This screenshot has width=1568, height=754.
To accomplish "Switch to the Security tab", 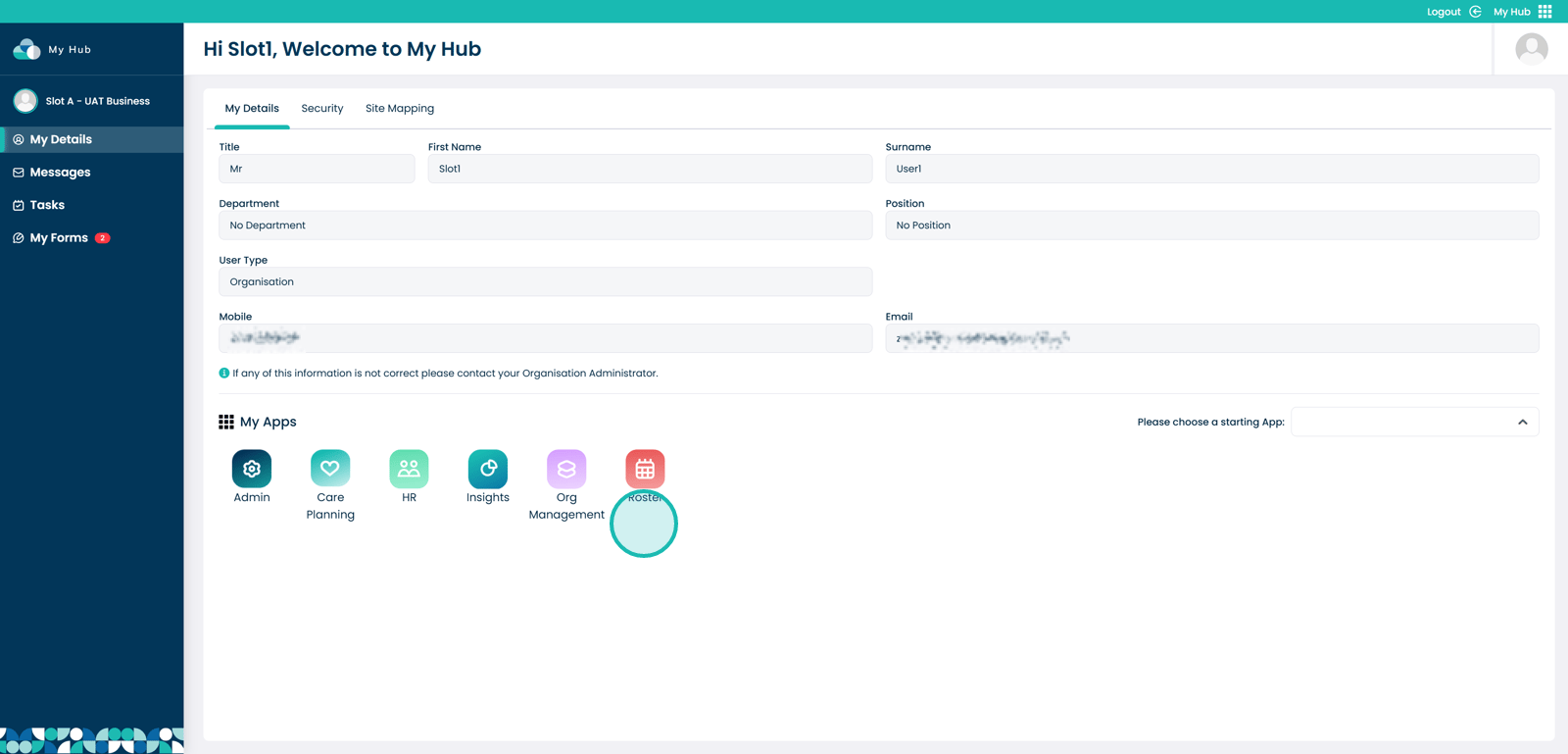I will pos(322,108).
